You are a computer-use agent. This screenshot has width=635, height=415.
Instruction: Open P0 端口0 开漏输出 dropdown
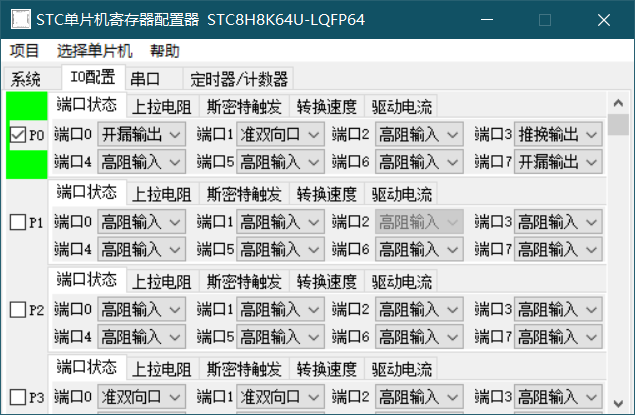141,134
